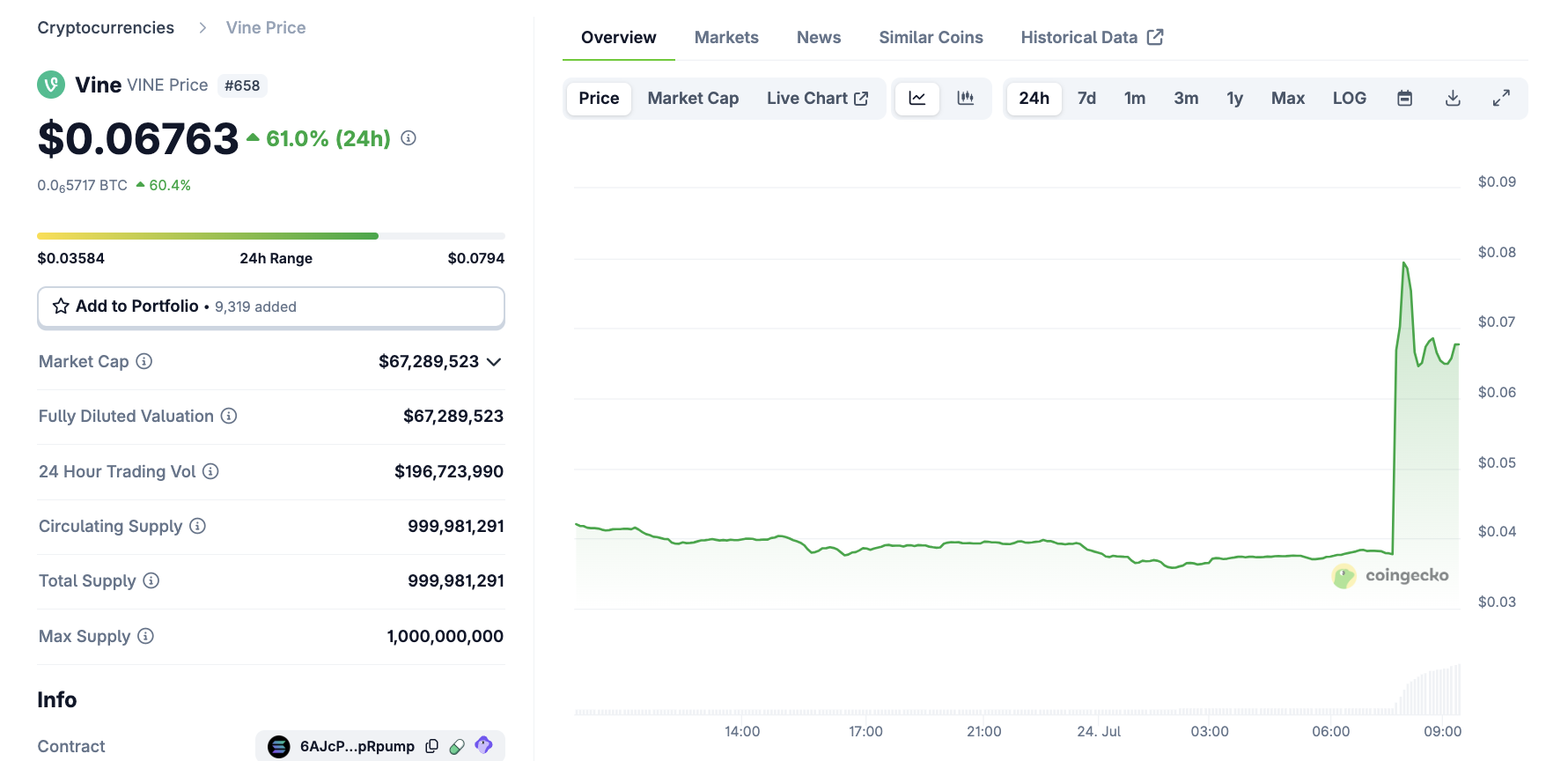Download the chart data
This screenshot has width=1568, height=761.
pos(1453,98)
